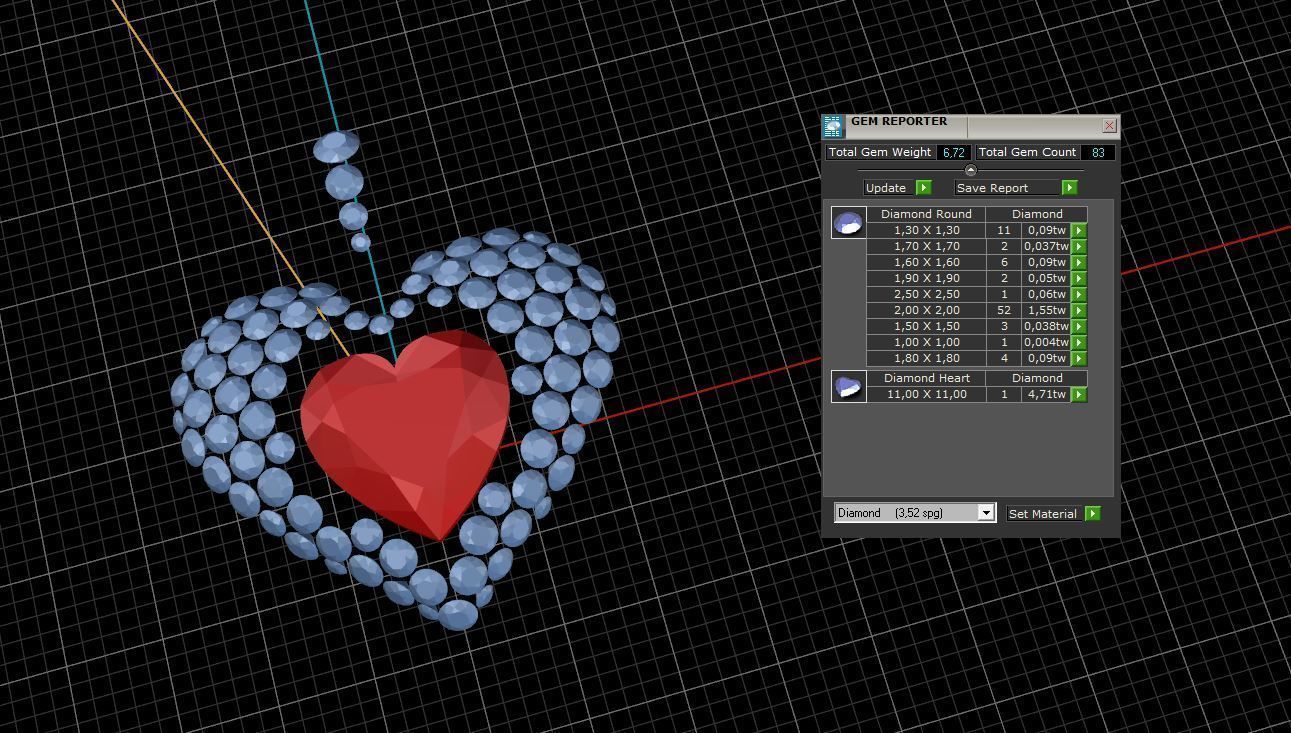The height and width of the screenshot is (733, 1291).
Task: Click the count cell showing 11
Action: pos(1004,230)
